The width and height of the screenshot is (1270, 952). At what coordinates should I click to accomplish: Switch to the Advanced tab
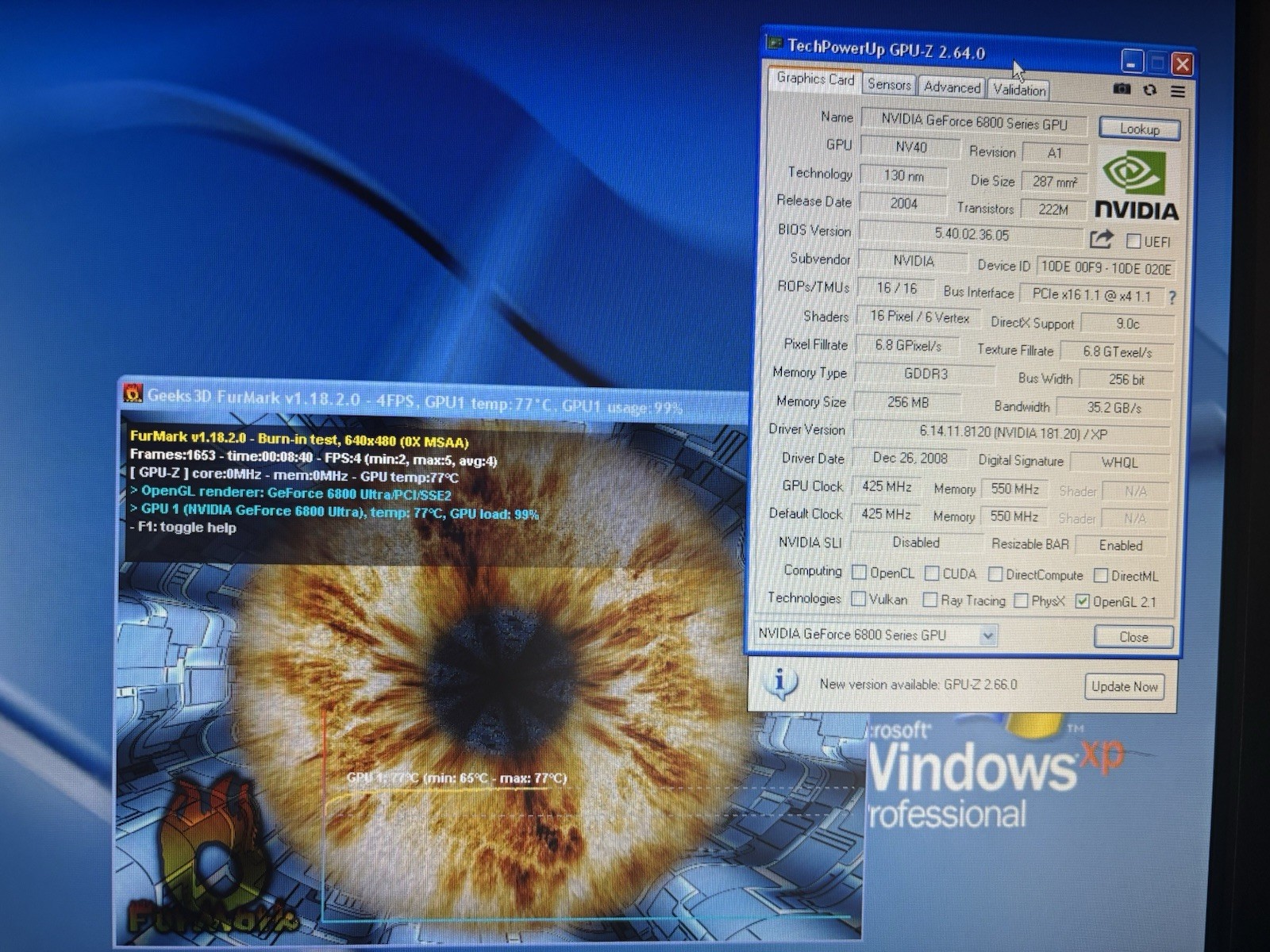click(952, 87)
